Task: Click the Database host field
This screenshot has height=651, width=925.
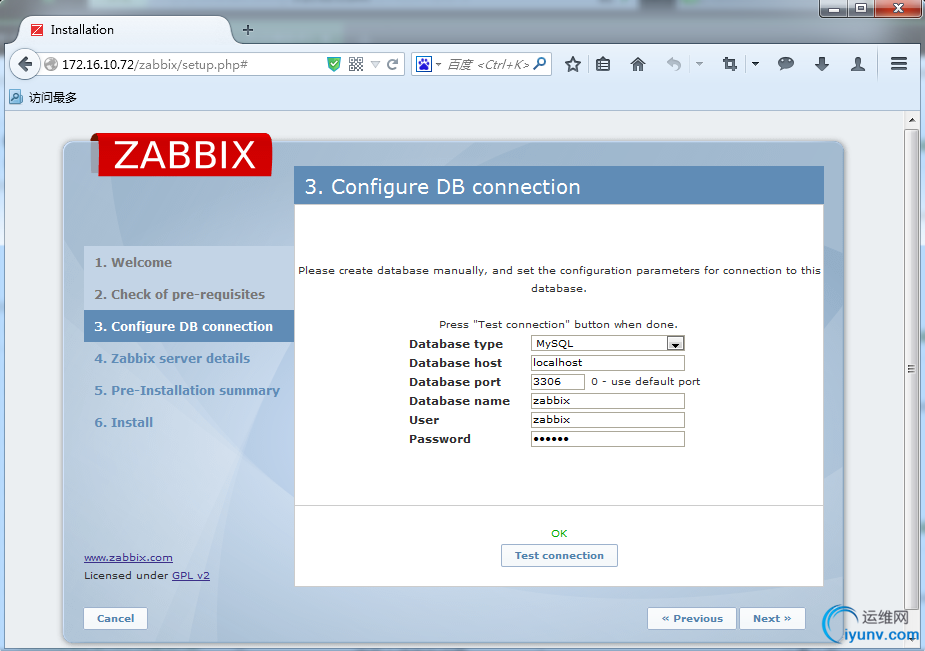Action: tap(608, 363)
